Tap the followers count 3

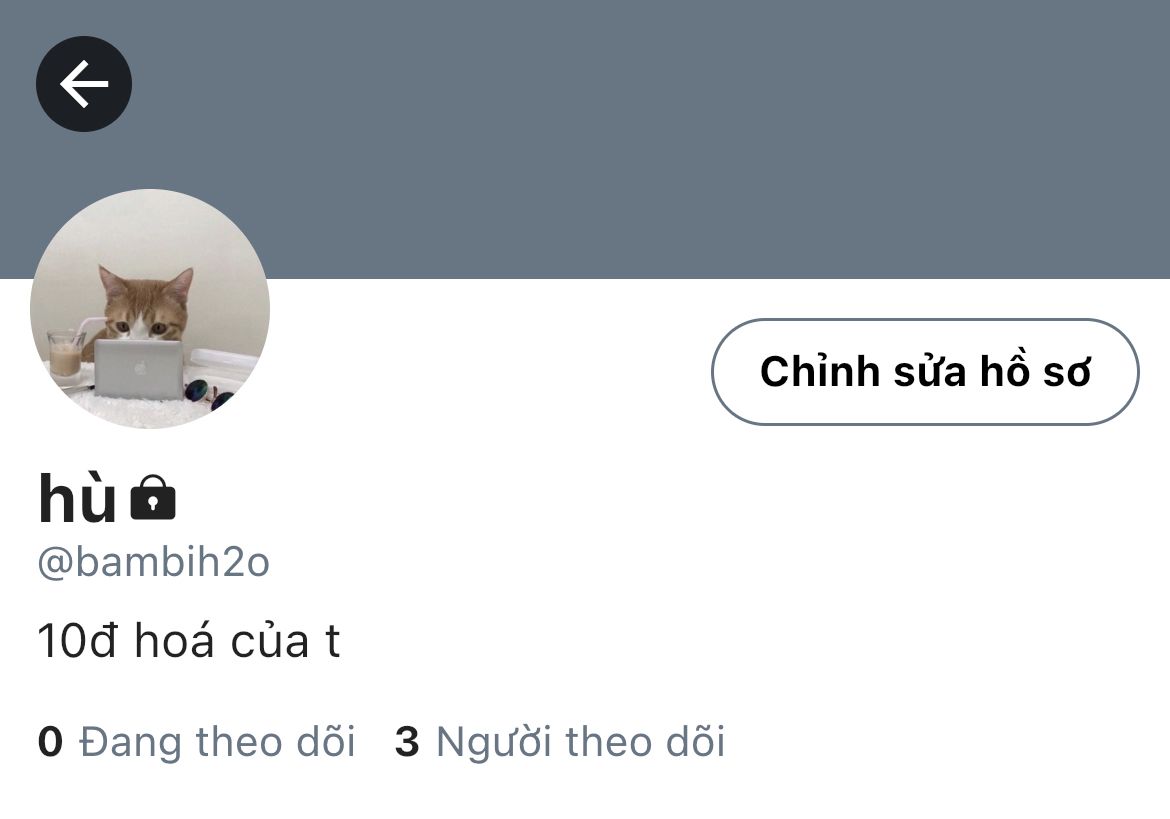coord(407,741)
